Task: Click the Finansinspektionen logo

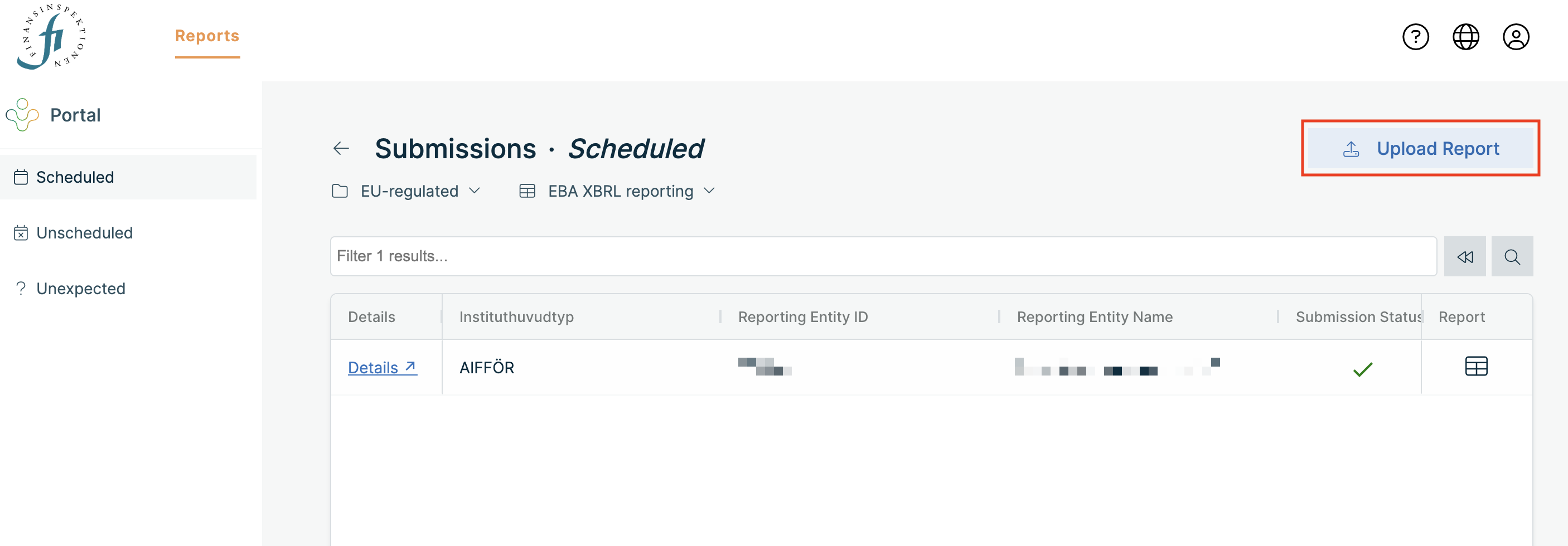Action: [51, 36]
